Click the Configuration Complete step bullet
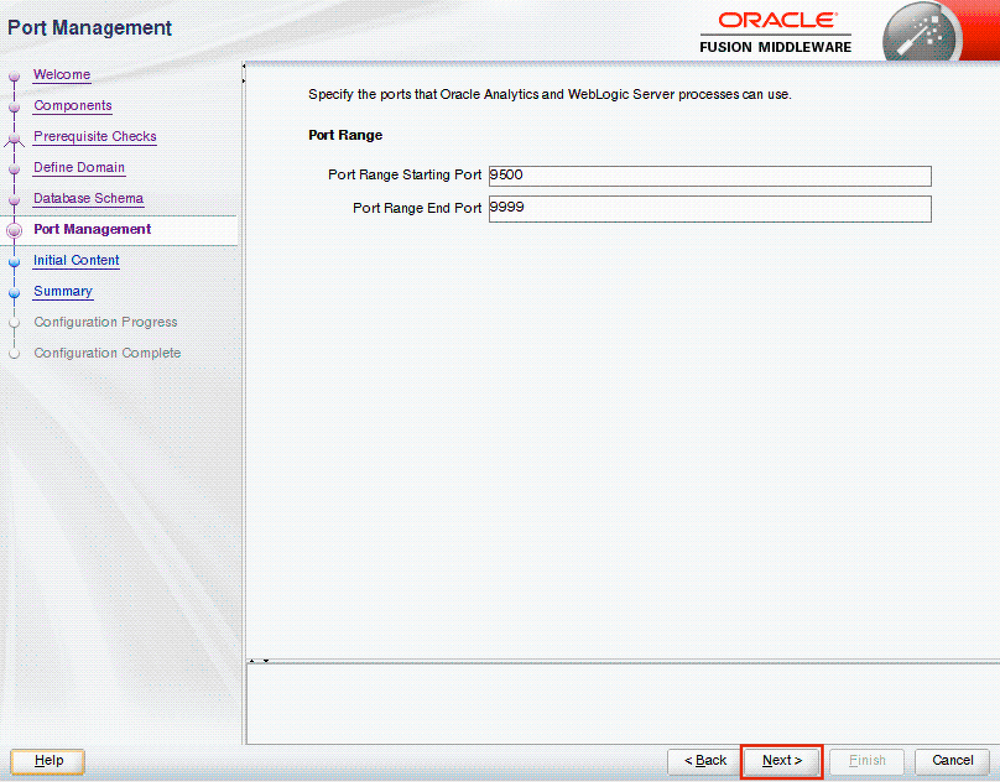1000x782 pixels. (14, 354)
